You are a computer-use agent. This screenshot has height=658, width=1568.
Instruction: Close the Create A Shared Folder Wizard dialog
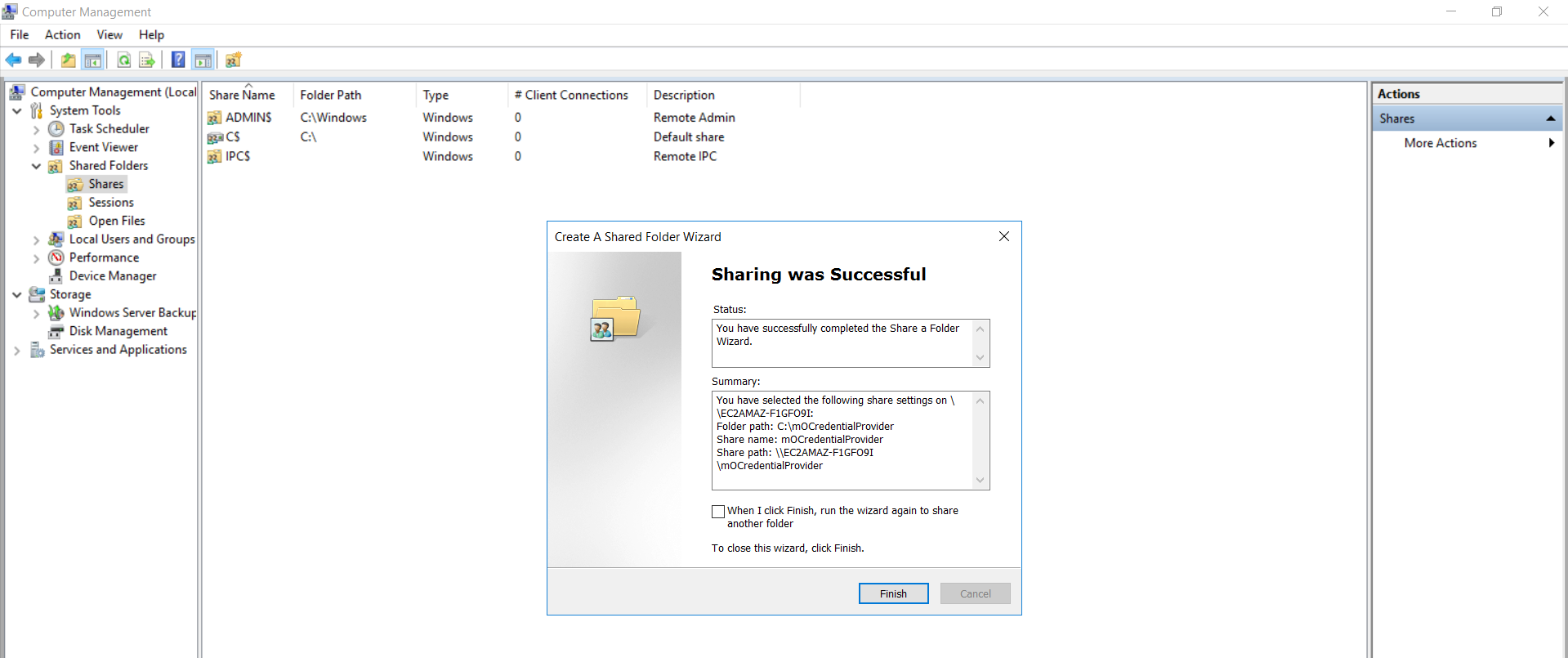click(x=1004, y=236)
